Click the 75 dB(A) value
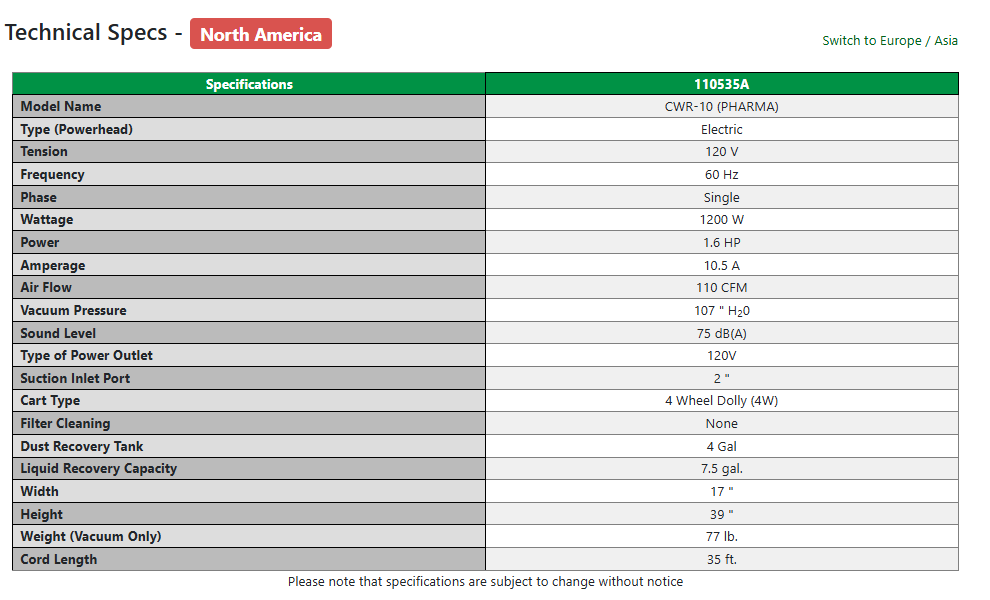Image resolution: width=990 pixels, height=600 pixels. click(722, 333)
